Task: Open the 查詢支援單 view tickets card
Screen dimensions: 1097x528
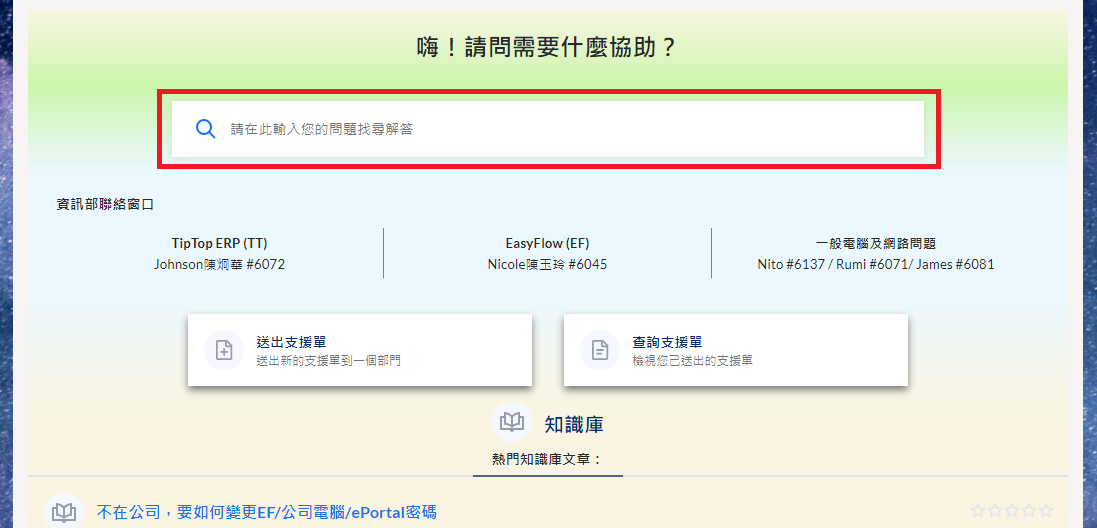Action: click(736, 350)
